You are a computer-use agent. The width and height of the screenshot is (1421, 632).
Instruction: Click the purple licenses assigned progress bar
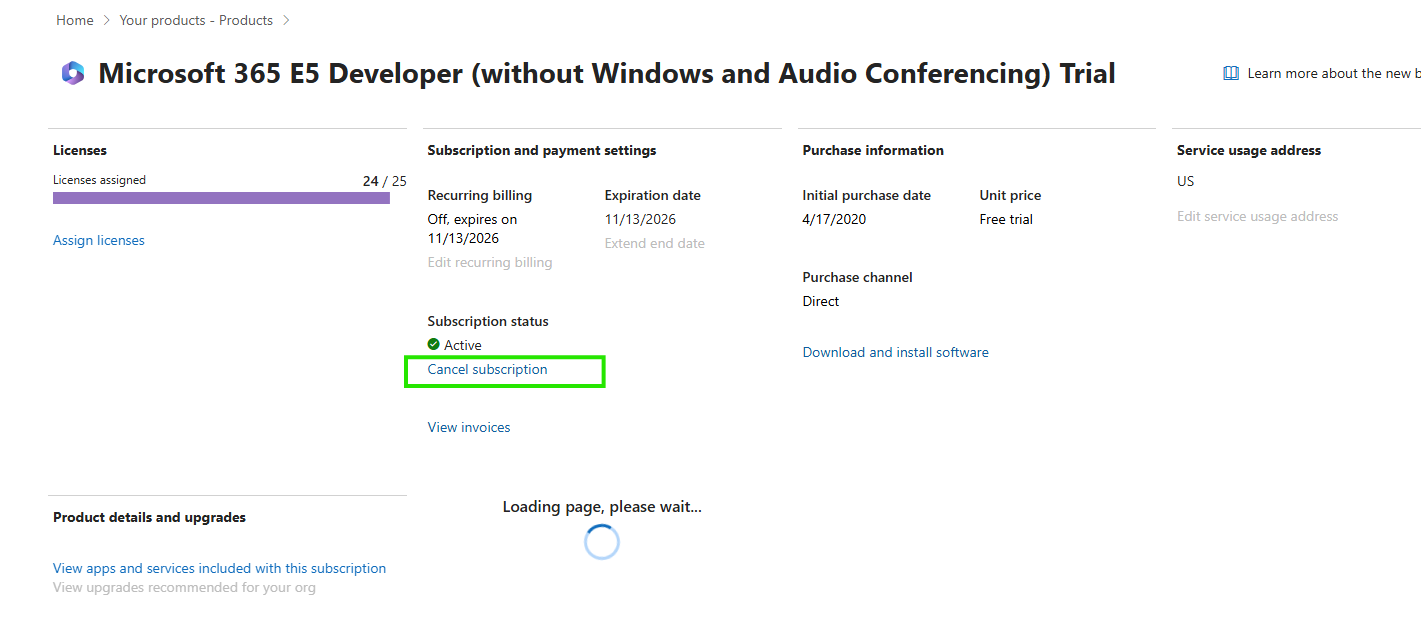pyautogui.click(x=221, y=198)
